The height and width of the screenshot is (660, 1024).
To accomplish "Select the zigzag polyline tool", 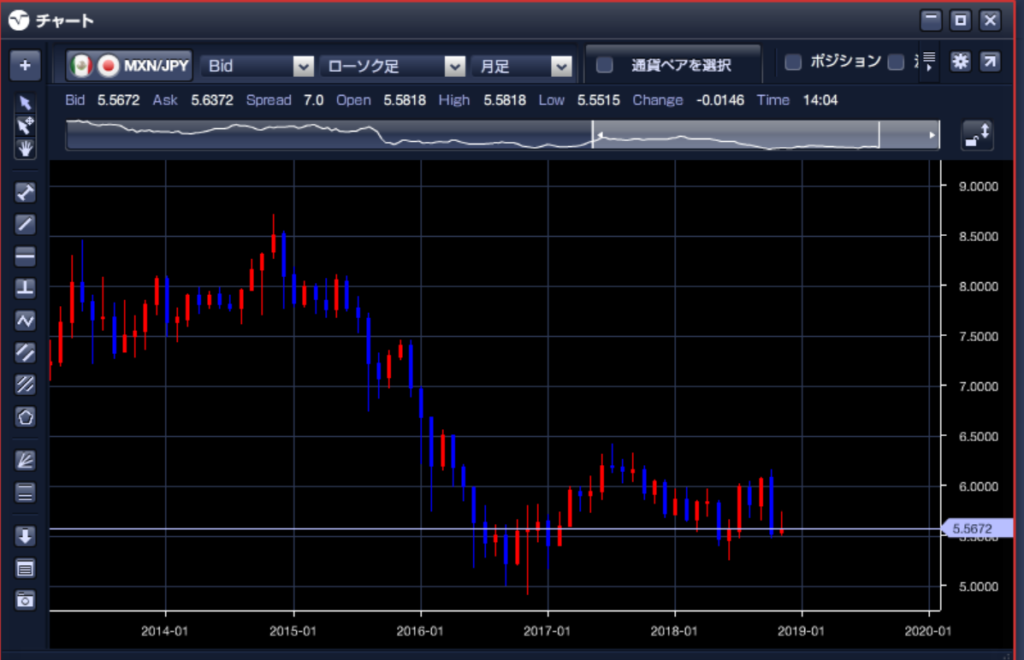I will click(25, 321).
